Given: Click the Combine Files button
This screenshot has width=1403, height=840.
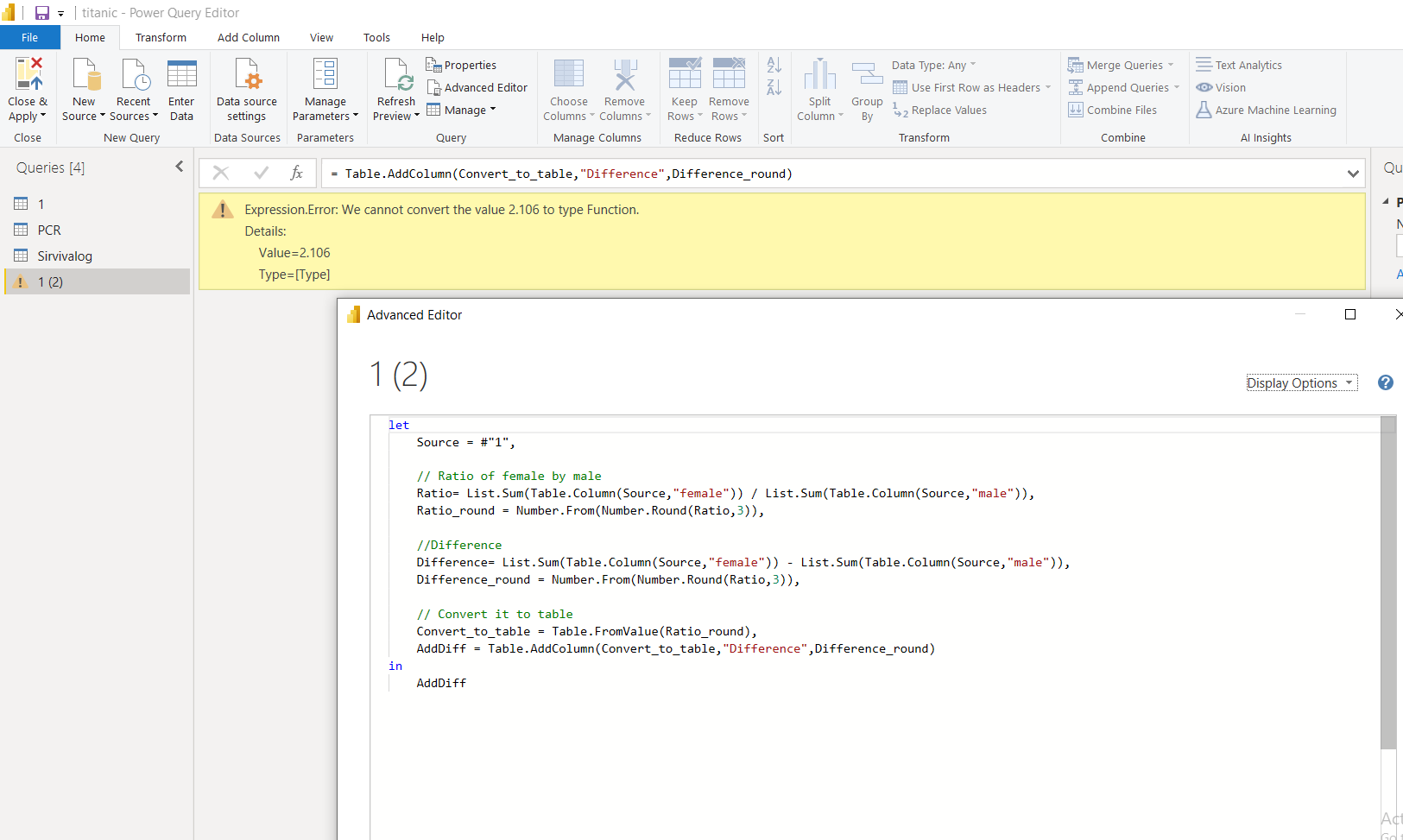Looking at the screenshot, I should 1112,110.
